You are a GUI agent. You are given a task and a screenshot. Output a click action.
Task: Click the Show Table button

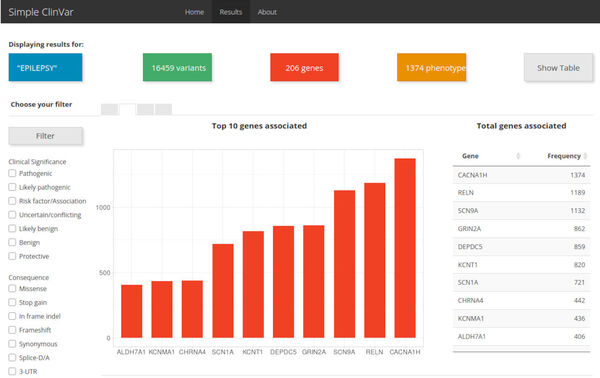pyautogui.click(x=558, y=68)
